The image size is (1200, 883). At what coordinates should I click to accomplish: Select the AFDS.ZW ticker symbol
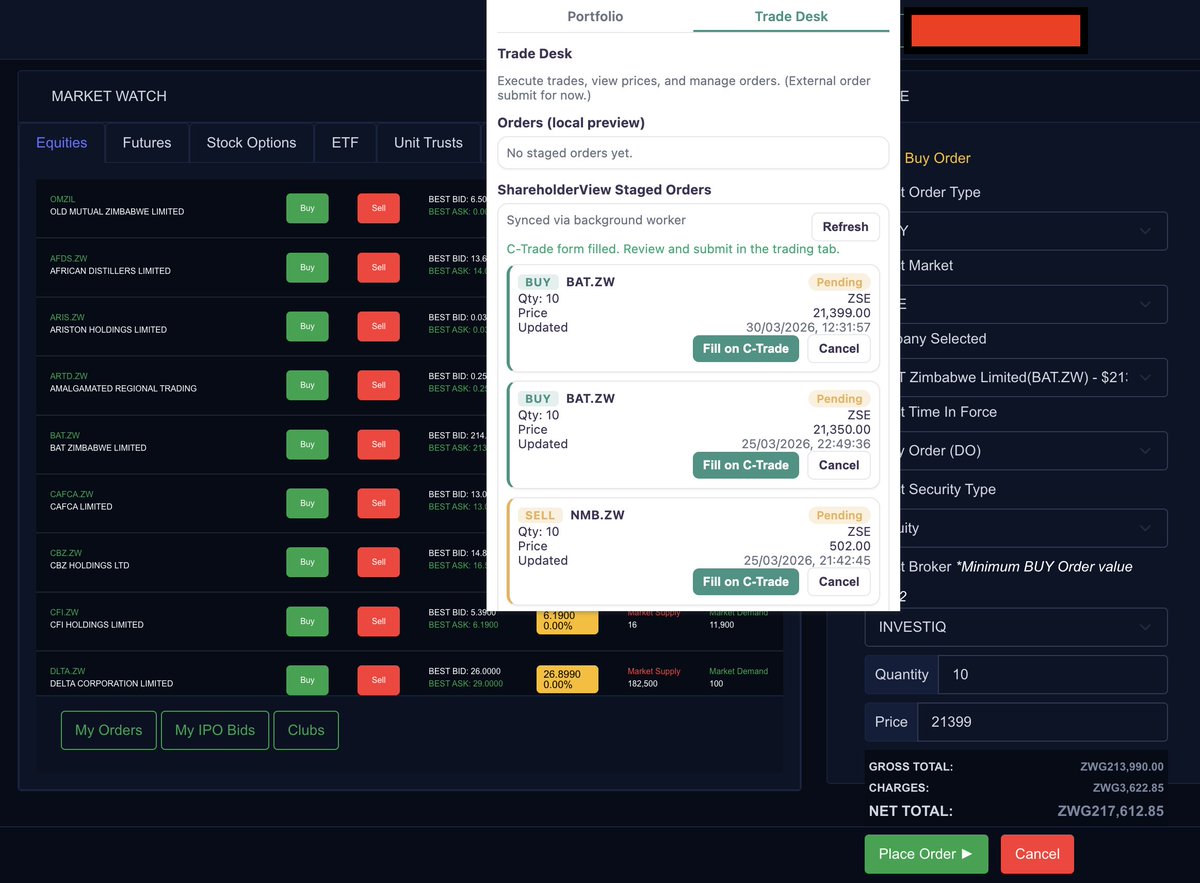[68, 259]
